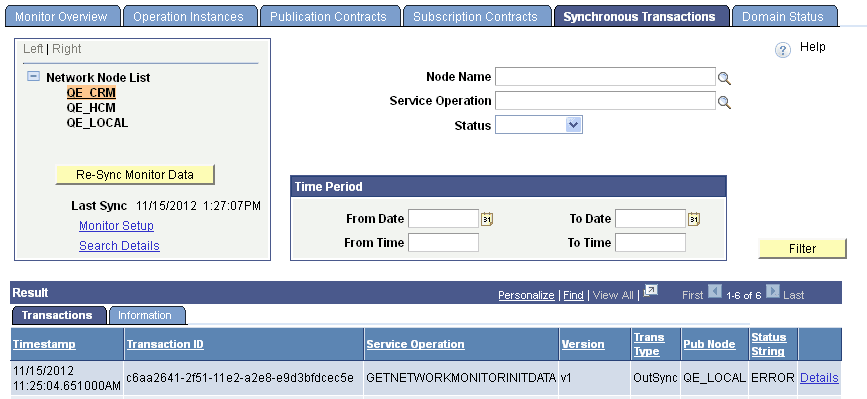Click the Left alignment link

[x=33, y=49]
